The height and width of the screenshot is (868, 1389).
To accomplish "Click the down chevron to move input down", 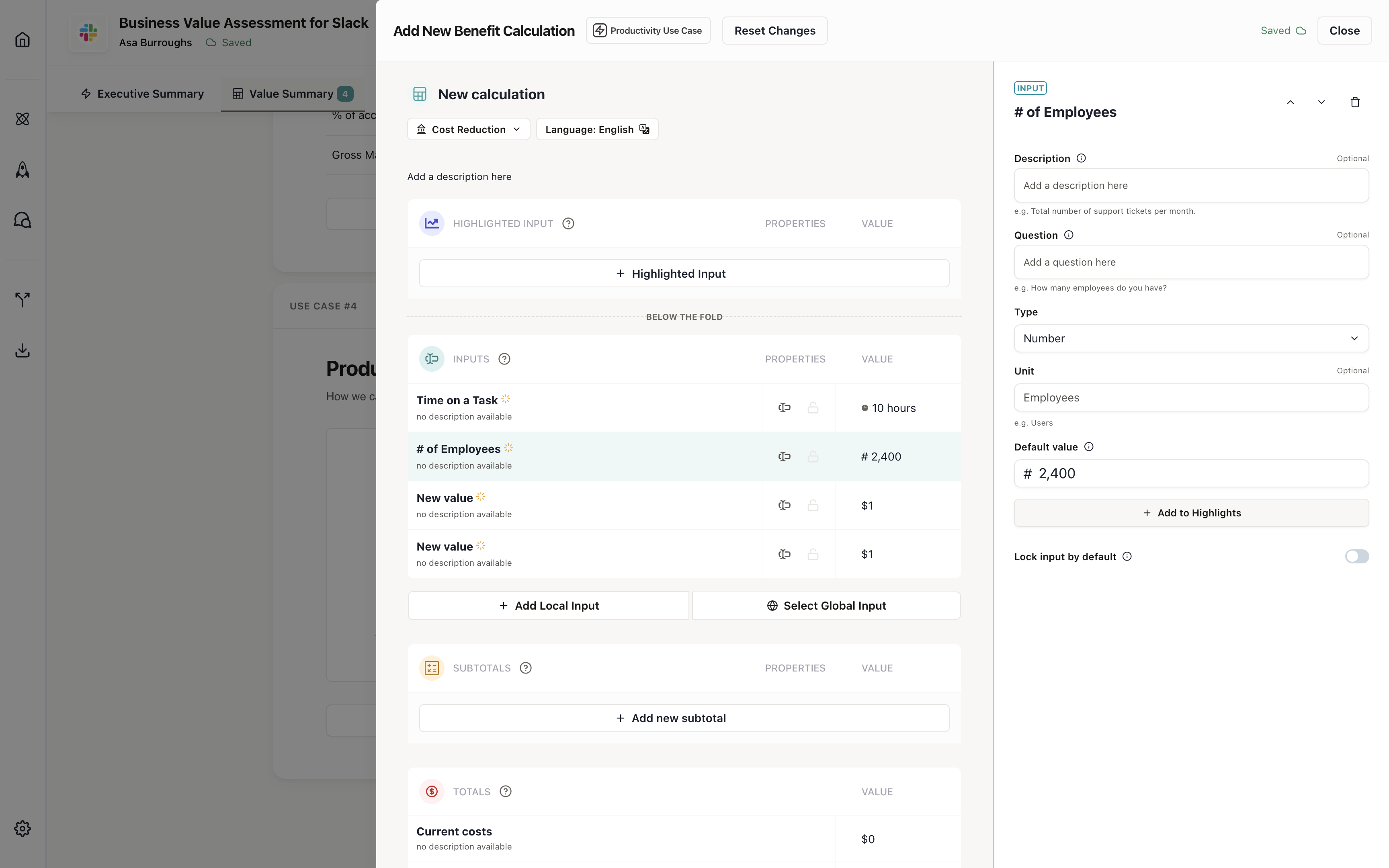I will click(x=1321, y=102).
